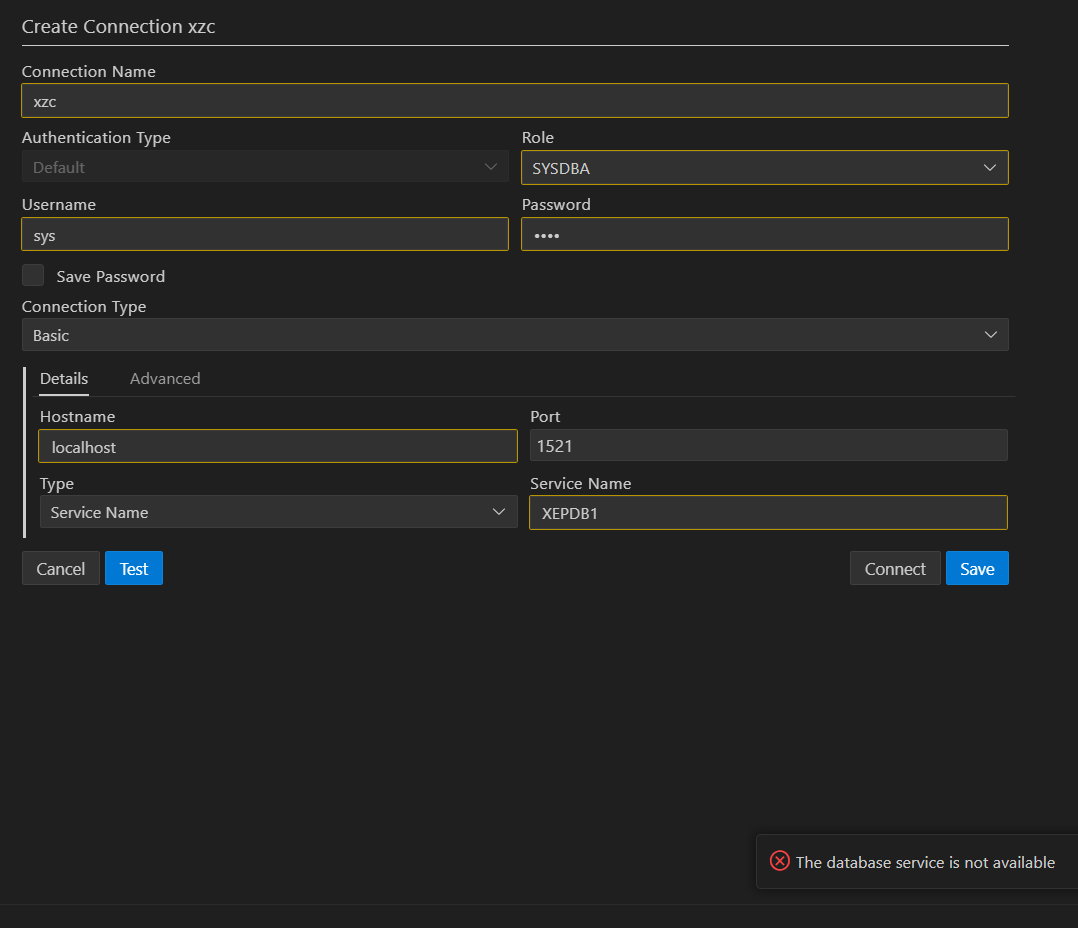This screenshot has width=1078, height=928.
Task: Select the Hostname field showing localhost
Action: pyautogui.click(x=278, y=446)
